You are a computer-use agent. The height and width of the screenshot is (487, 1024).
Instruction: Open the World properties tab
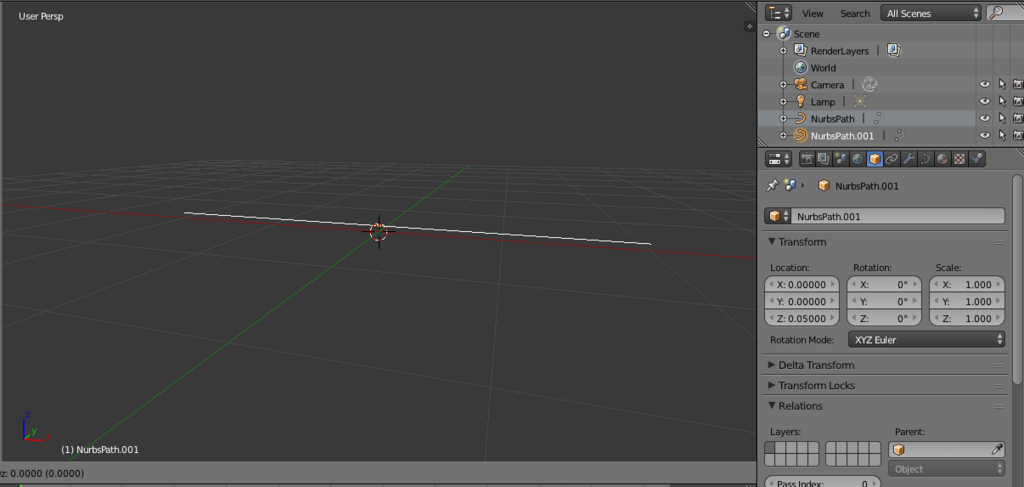coord(858,159)
